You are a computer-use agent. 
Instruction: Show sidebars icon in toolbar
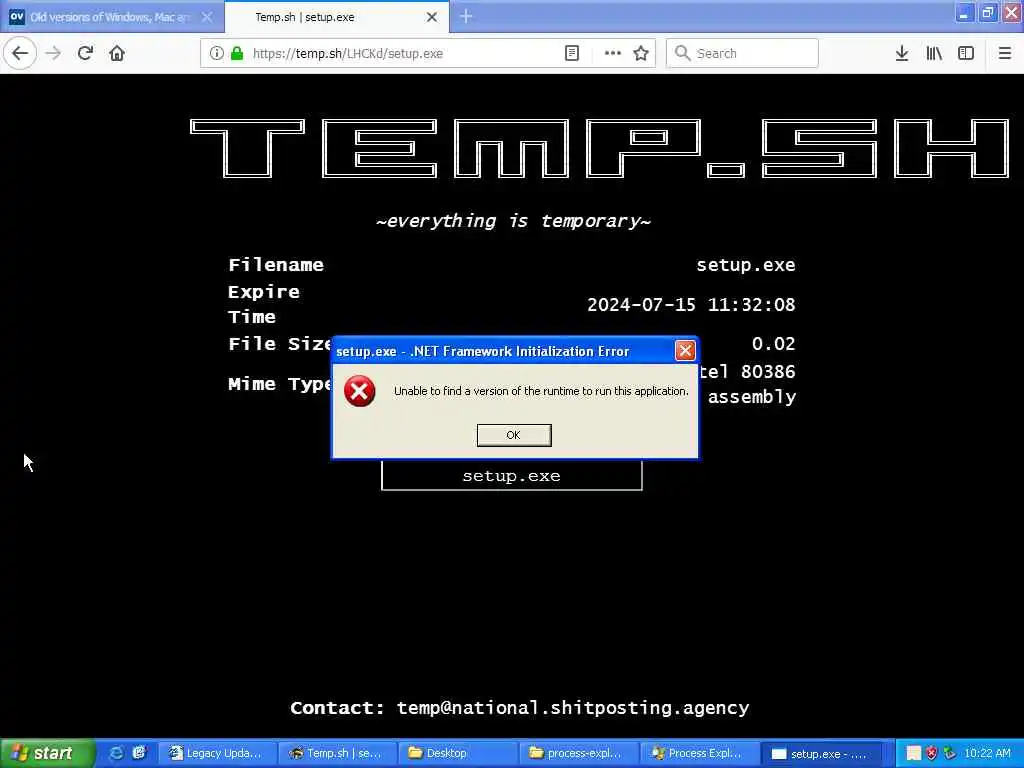pyautogui.click(x=966, y=54)
